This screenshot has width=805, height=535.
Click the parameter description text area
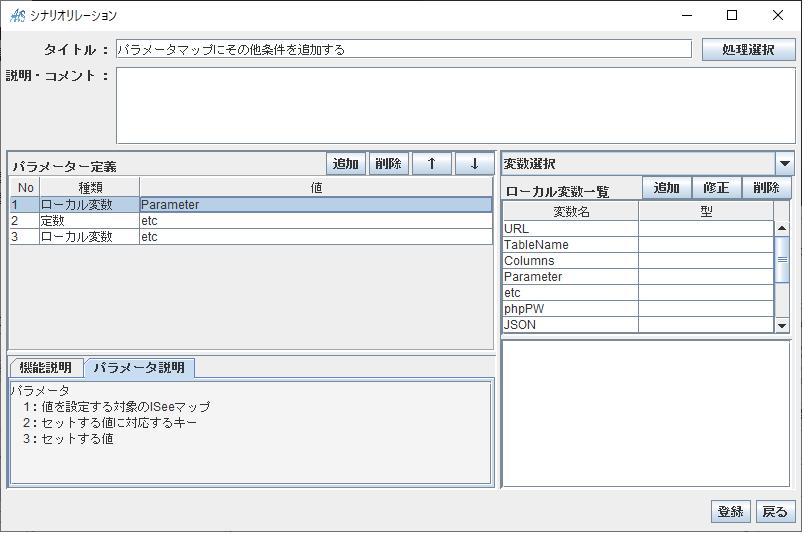coord(251,432)
